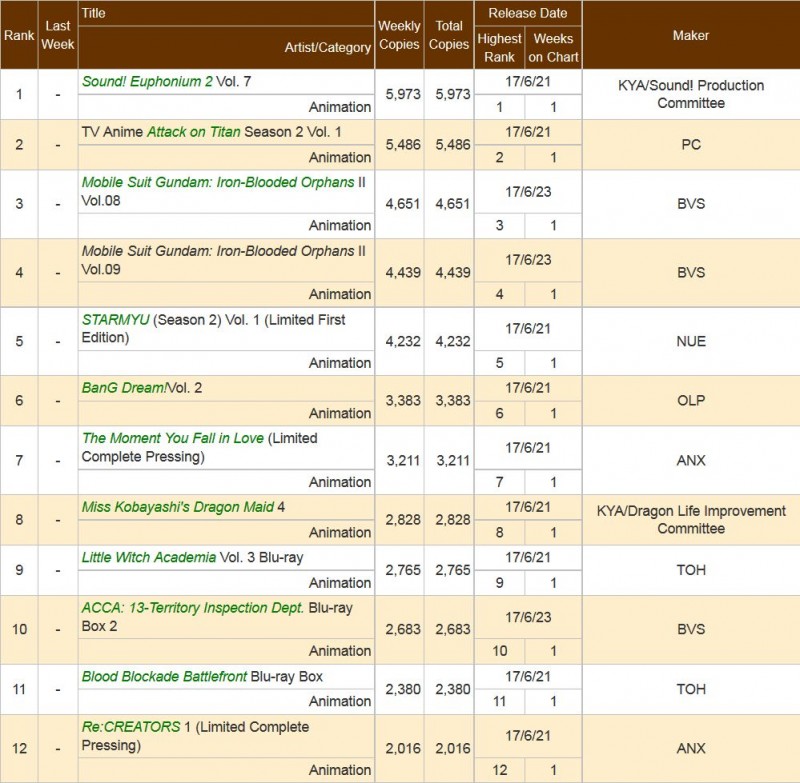Image resolution: width=800 pixels, height=783 pixels.
Task: Click the Release Date header cell
Action: coord(527,13)
